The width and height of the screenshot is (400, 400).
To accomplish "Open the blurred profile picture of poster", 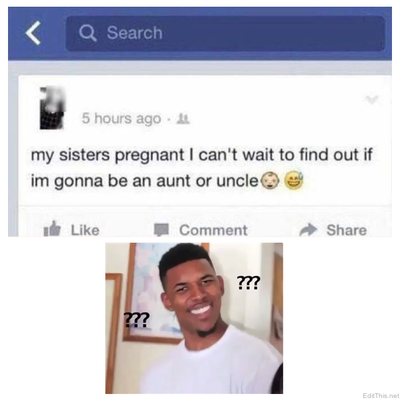I will [x=51, y=108].
